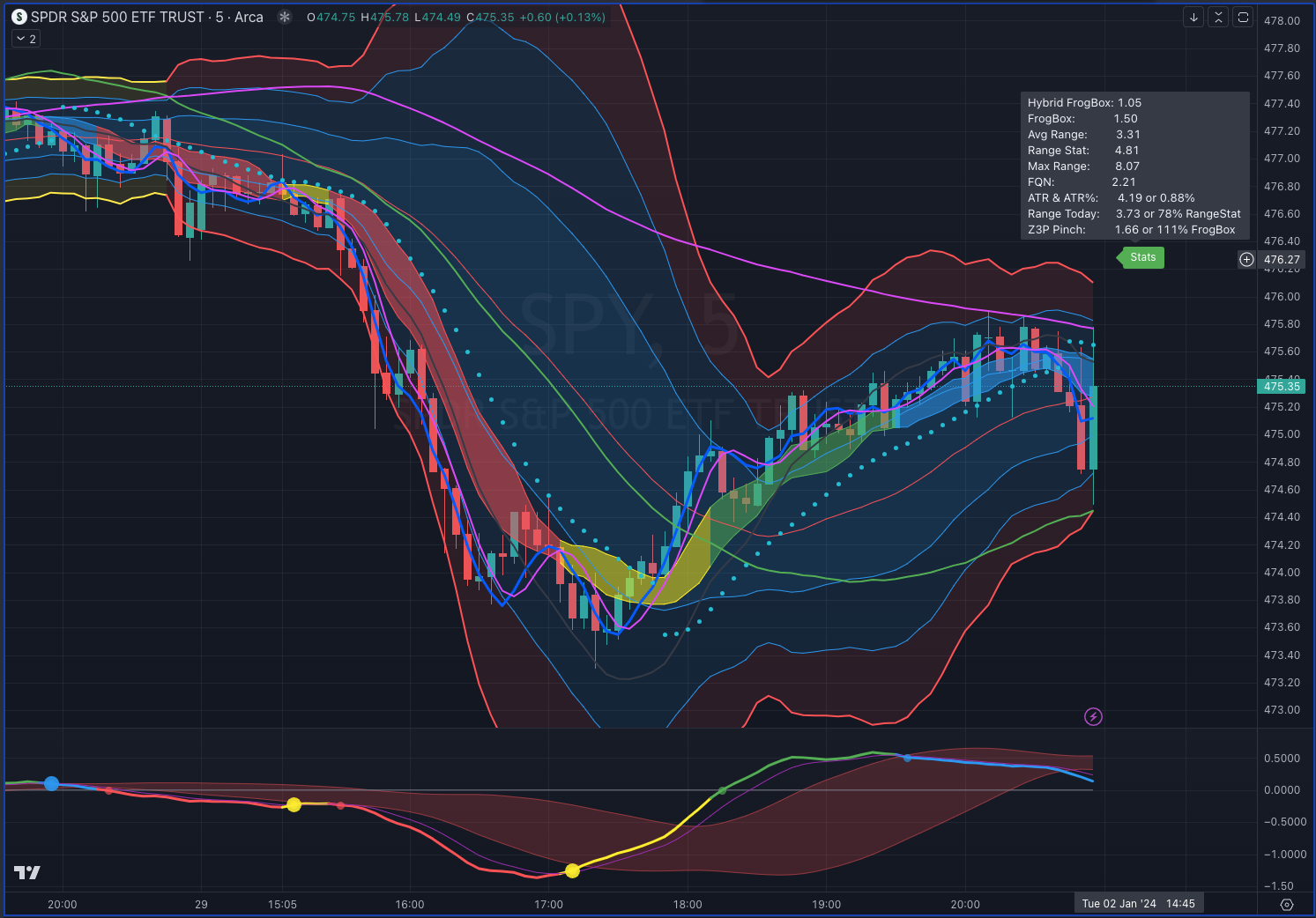Viewport: 1316px width, 918px height.
Task: Click the green Stats label
Action: [1142, 257]
